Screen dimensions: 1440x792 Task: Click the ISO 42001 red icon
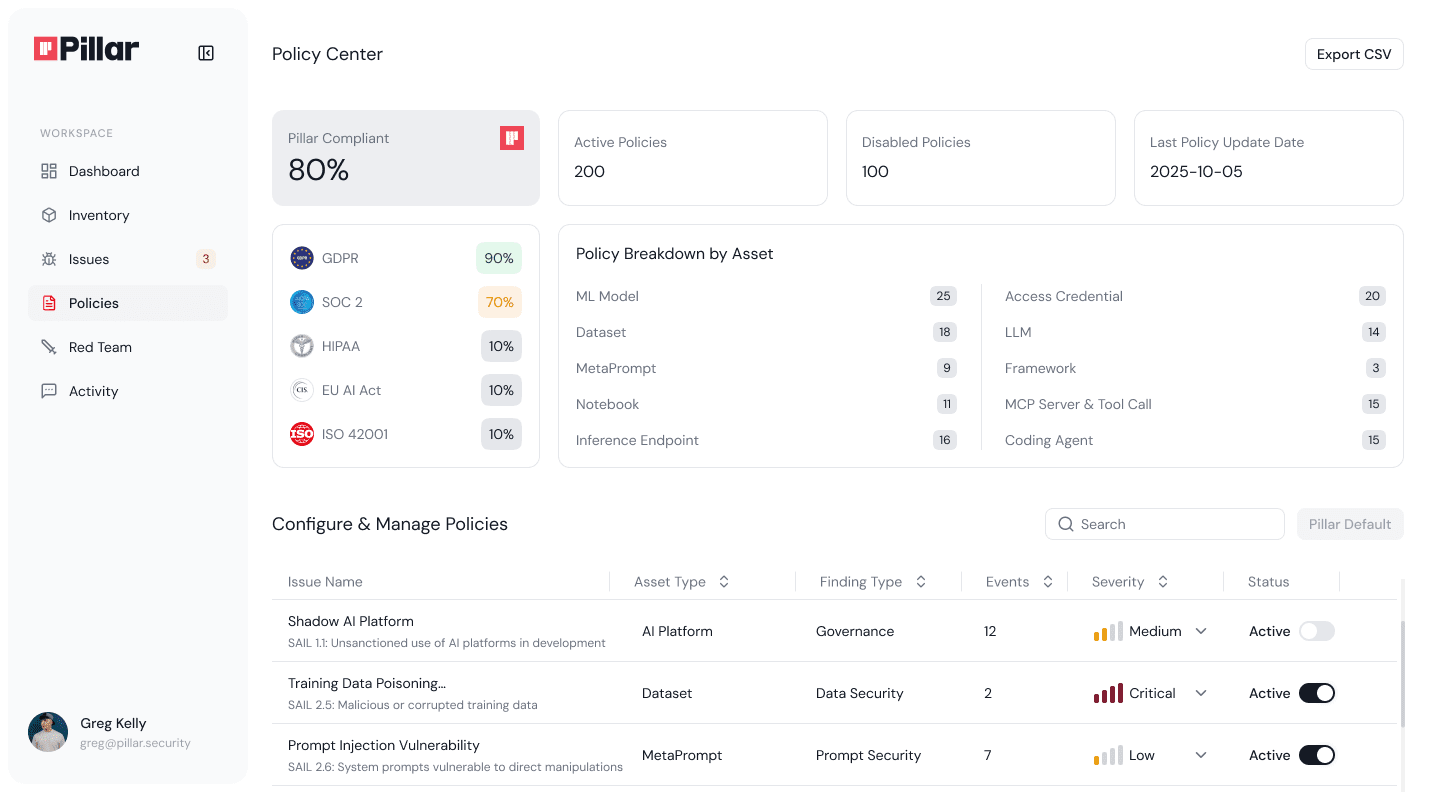click(x=302, y=434)
